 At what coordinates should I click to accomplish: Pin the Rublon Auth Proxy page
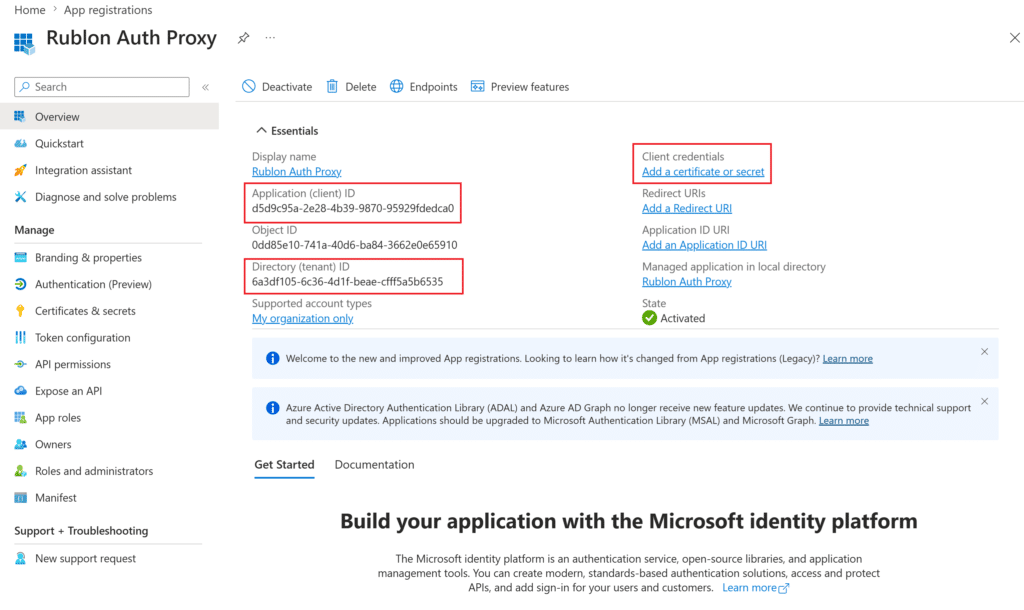pos(244,38)
